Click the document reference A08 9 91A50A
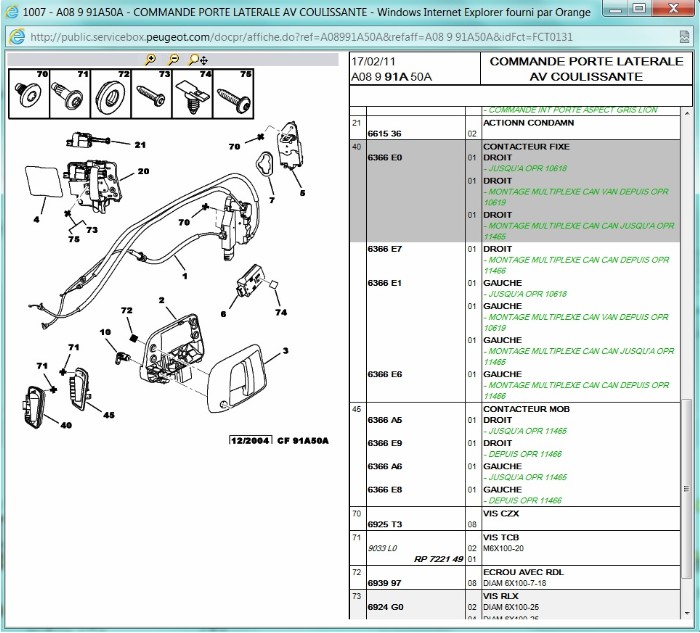The image size is (700, 633). tap(392, 77)
